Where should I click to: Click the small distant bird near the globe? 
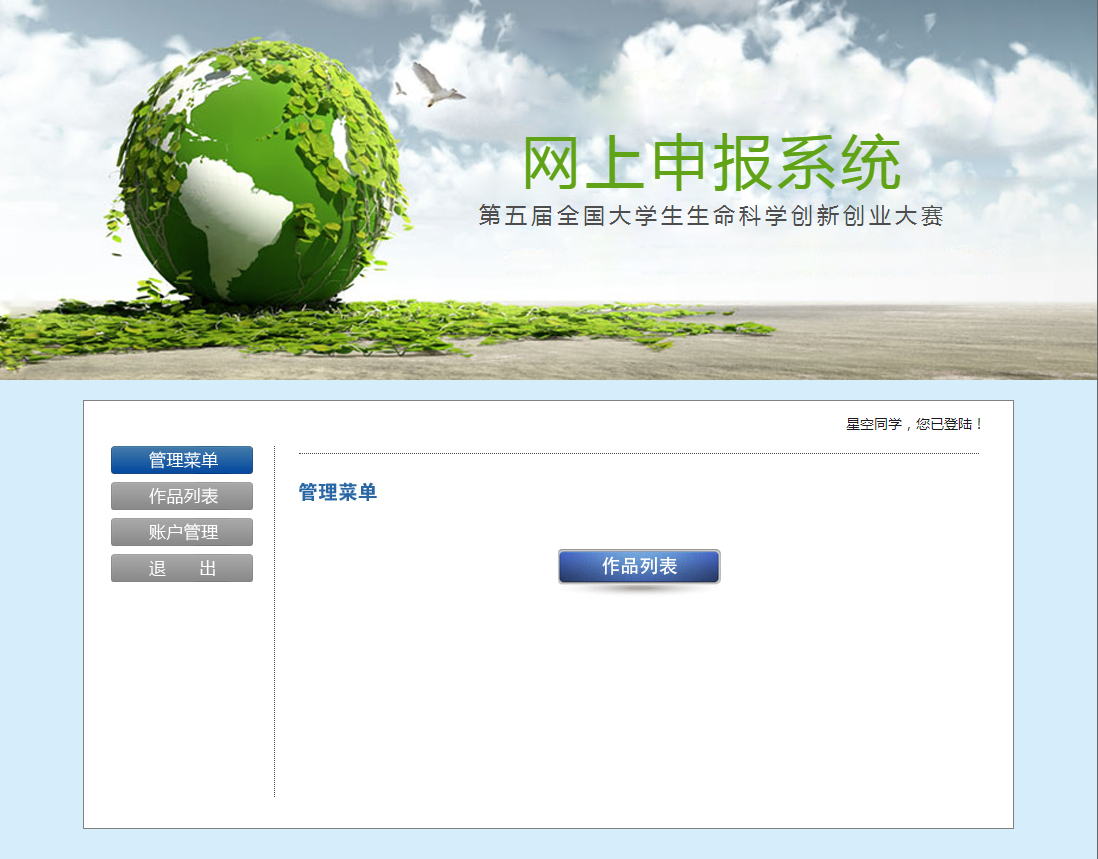click(400, 89)
